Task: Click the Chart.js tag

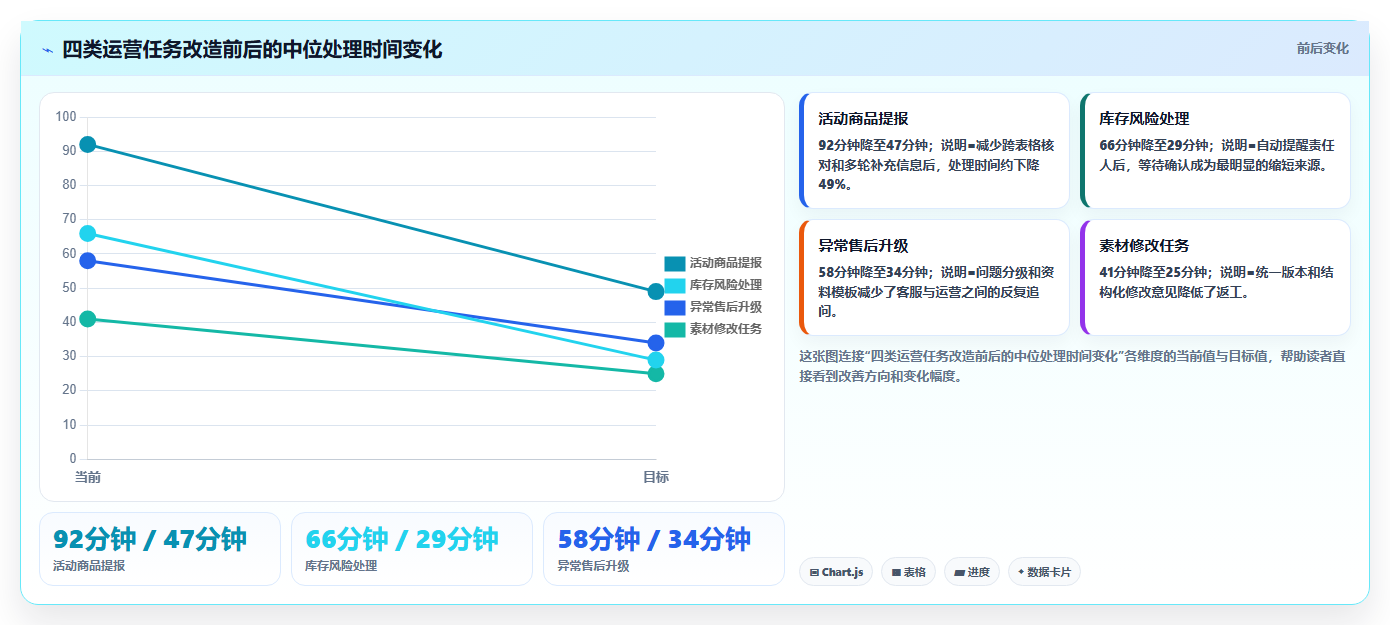Action: click(836, 572)
